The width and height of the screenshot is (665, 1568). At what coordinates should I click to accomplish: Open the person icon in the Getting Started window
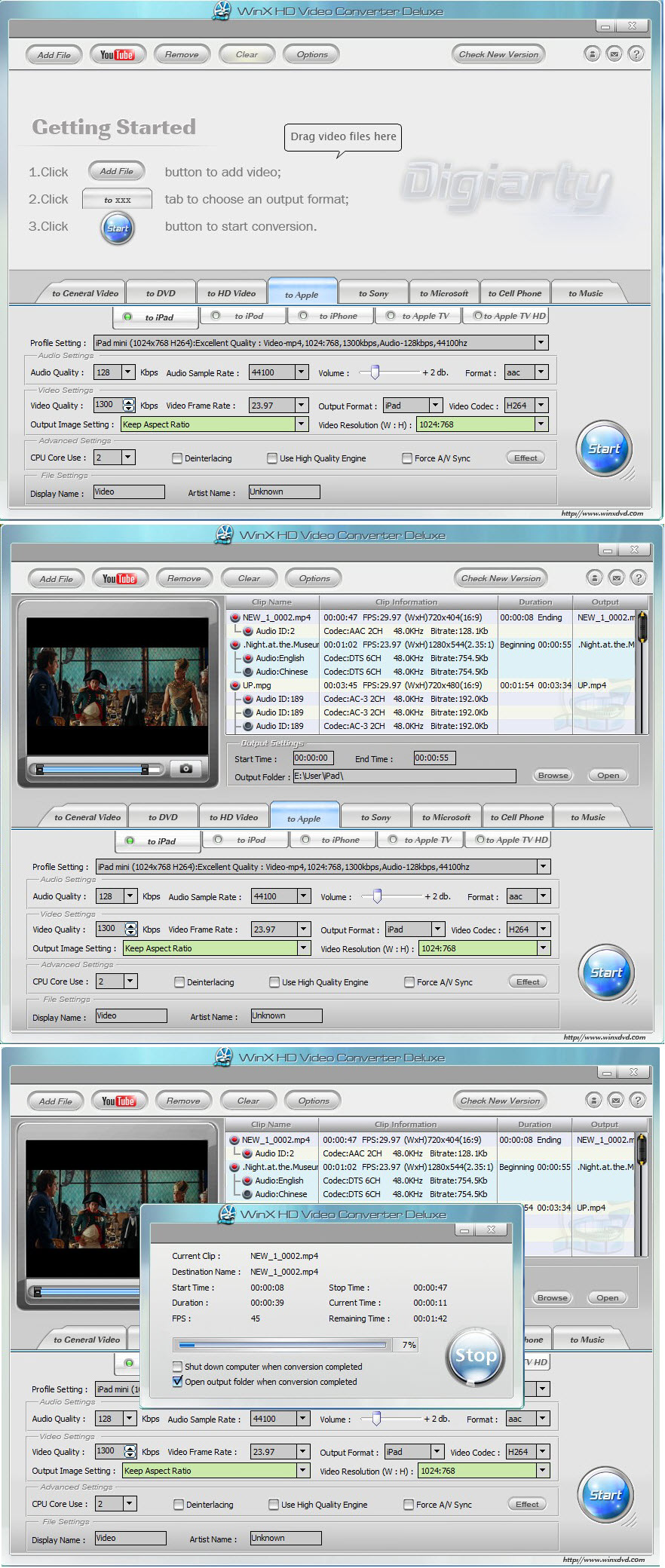pos(593,54)
